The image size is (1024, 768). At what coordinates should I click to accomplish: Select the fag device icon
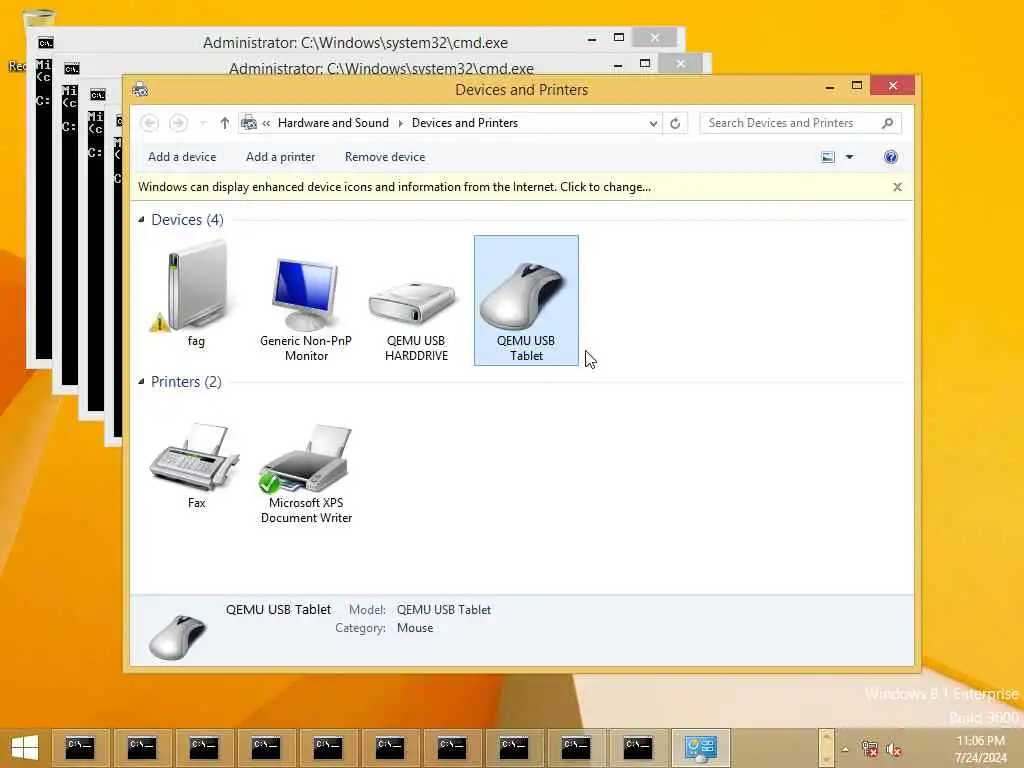tap(196, 293)
